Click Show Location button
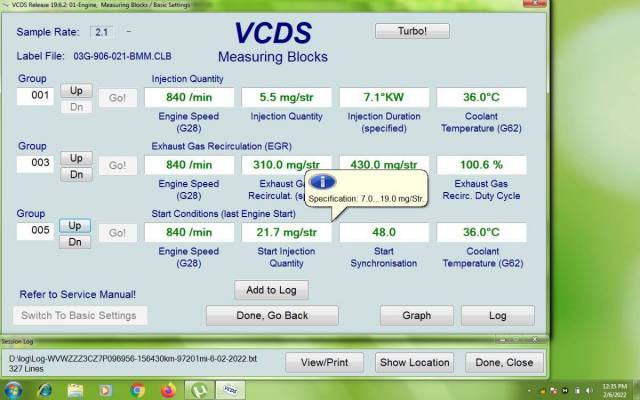This screenshot has height=400, width=640. tap(414, 361)
